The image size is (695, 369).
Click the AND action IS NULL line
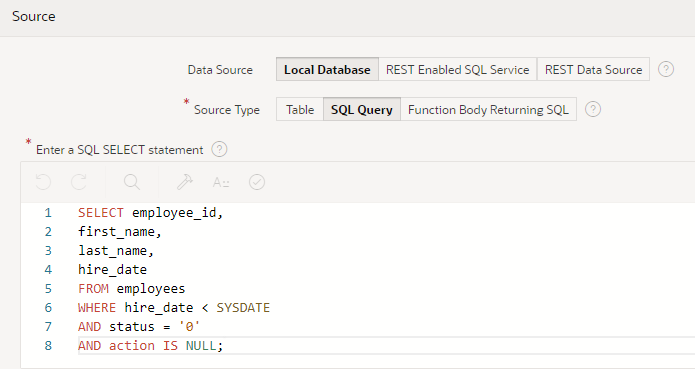click(151, 346)
